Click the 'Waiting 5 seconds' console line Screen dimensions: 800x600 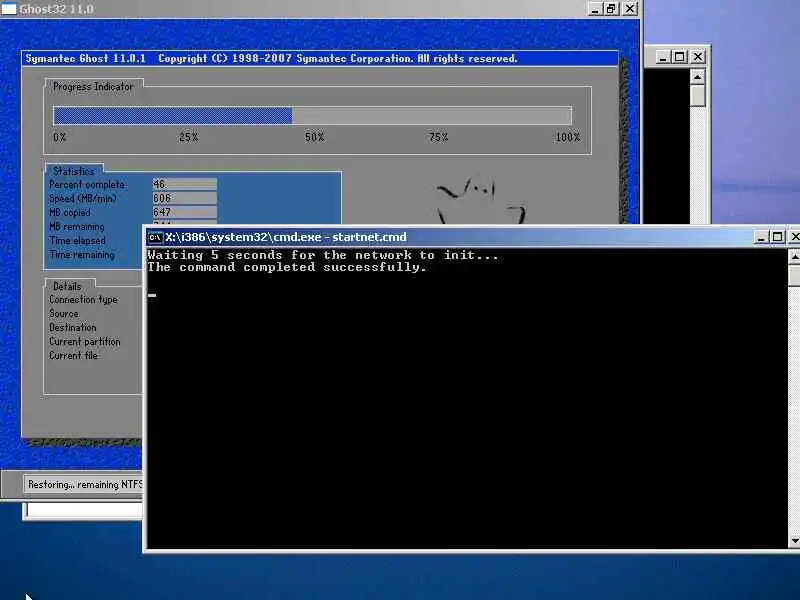click(323, 255)
